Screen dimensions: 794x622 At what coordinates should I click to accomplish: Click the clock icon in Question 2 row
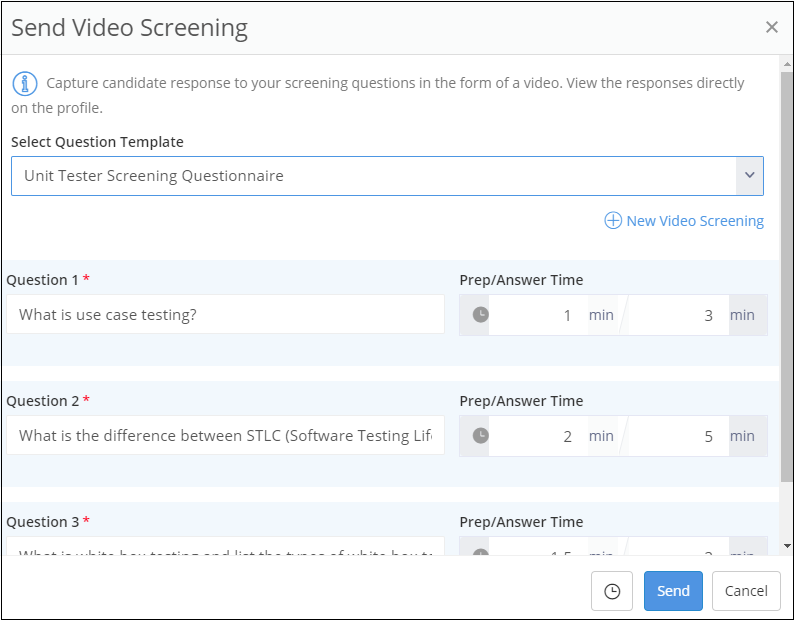click(480, 436)
